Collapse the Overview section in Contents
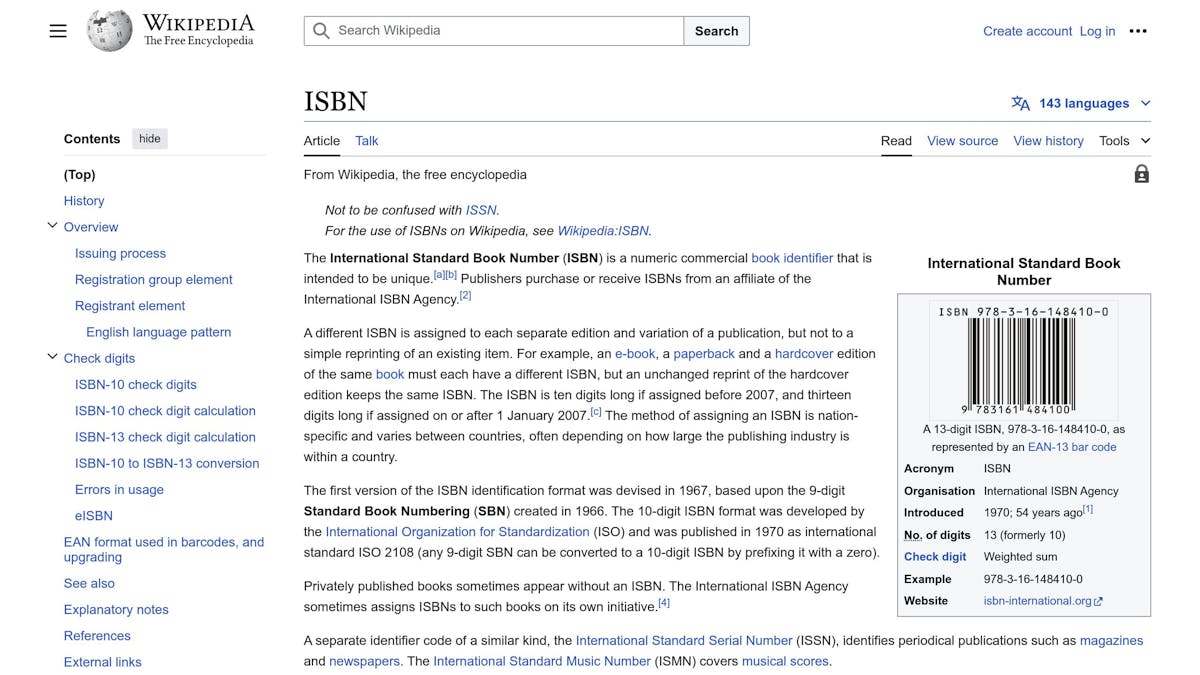The height and width of the screenshot is (675, 1200). (x=52, y=226)
